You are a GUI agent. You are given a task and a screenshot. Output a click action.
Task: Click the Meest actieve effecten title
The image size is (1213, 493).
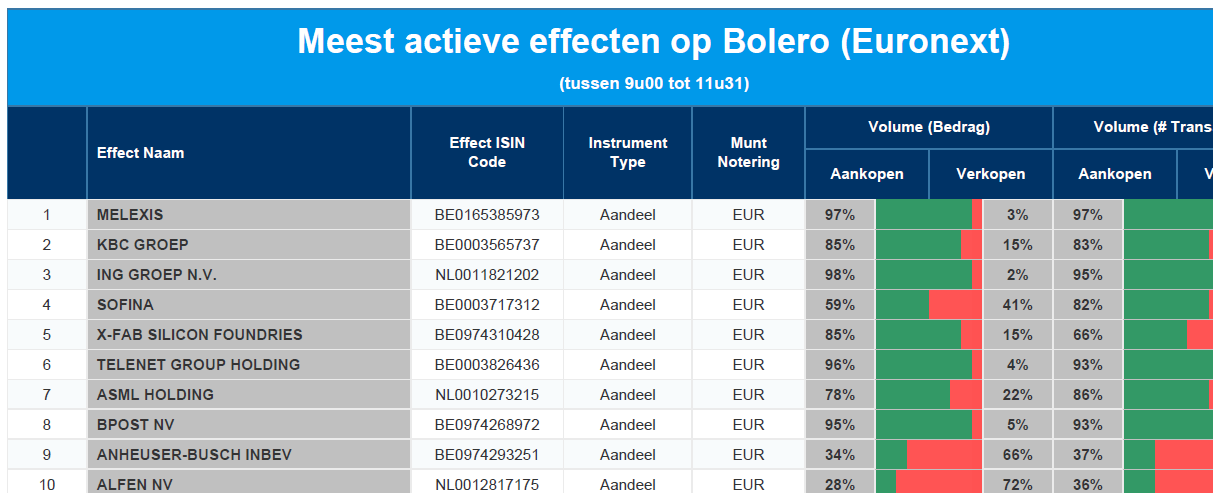(x=654, y=42)
